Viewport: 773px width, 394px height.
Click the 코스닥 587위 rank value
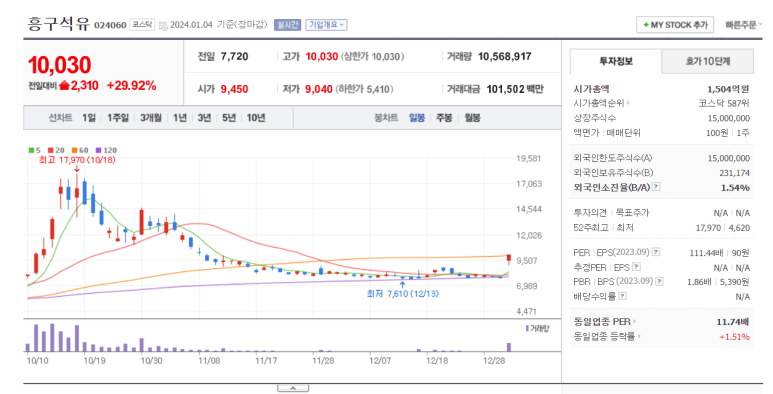pos(724,103)
